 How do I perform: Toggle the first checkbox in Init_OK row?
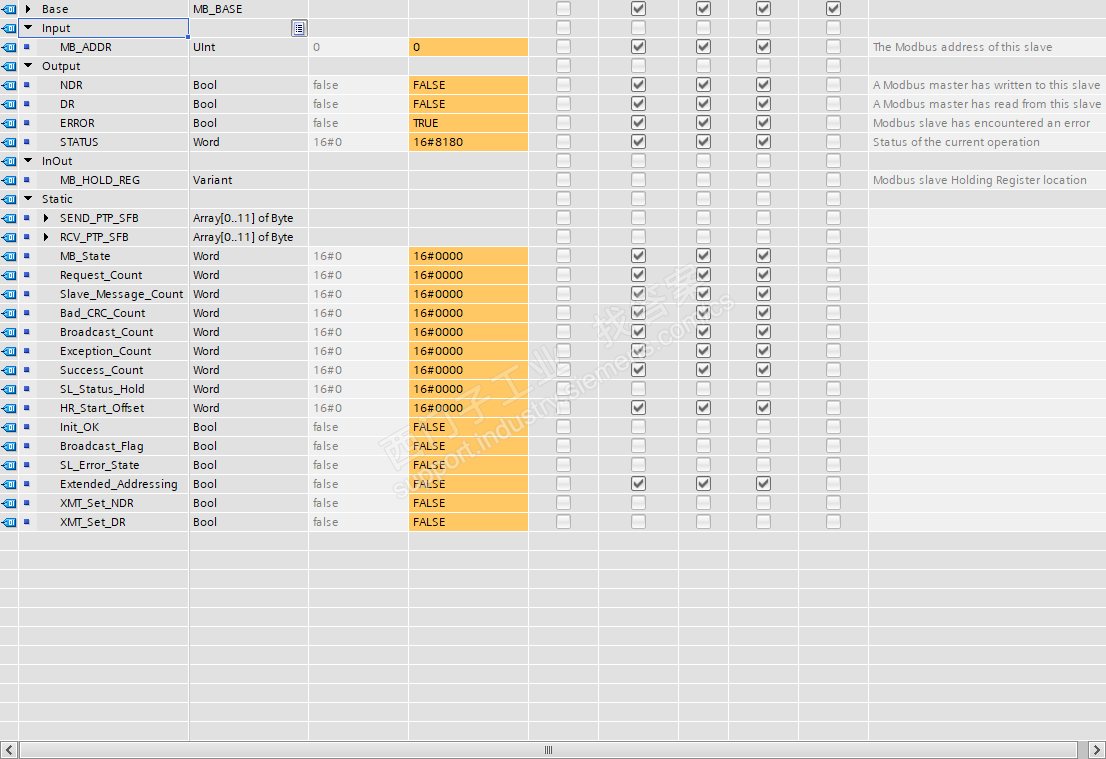click(x=563, y=427)
